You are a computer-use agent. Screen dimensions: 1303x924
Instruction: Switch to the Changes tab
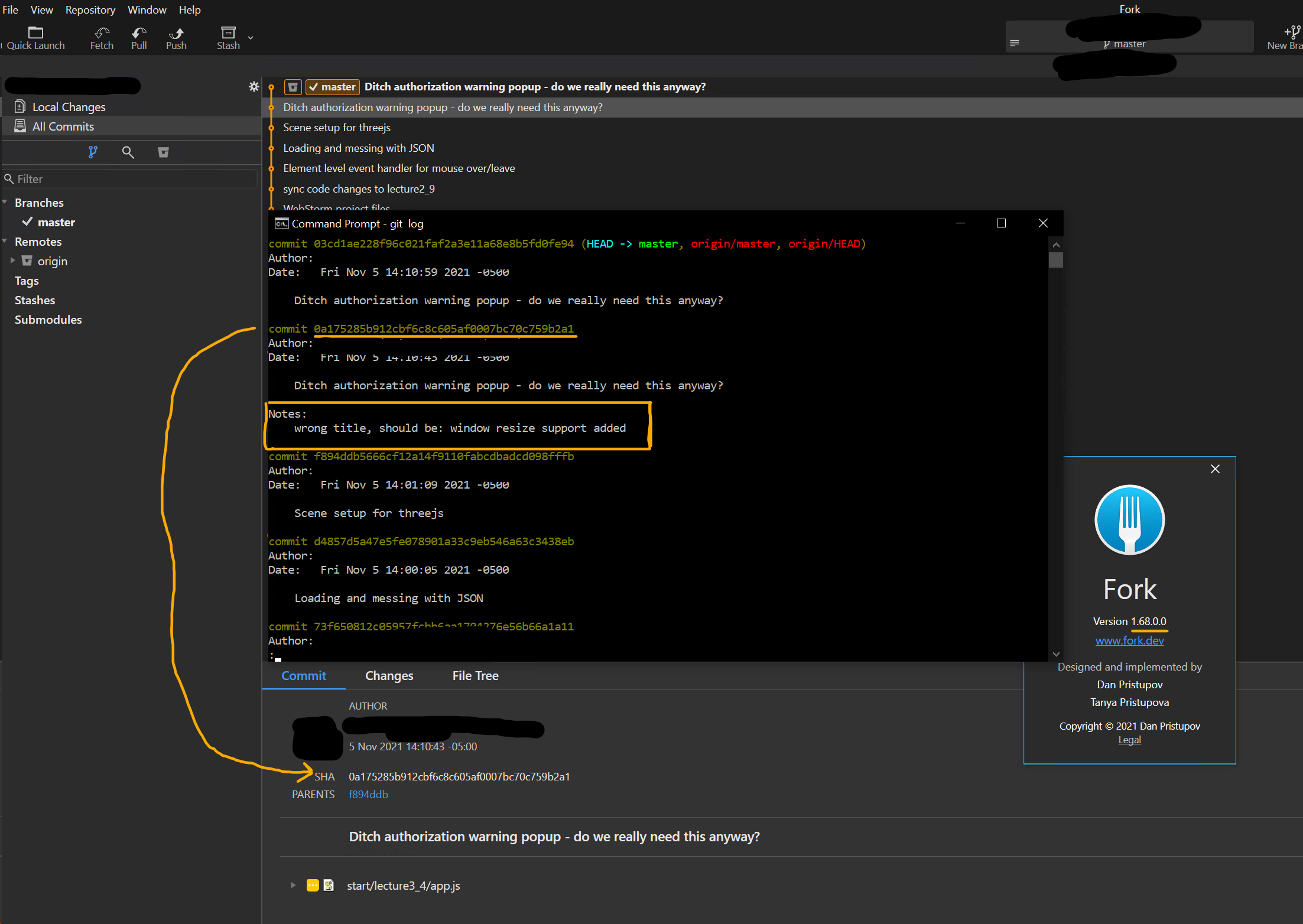click(x=389, y=675)
